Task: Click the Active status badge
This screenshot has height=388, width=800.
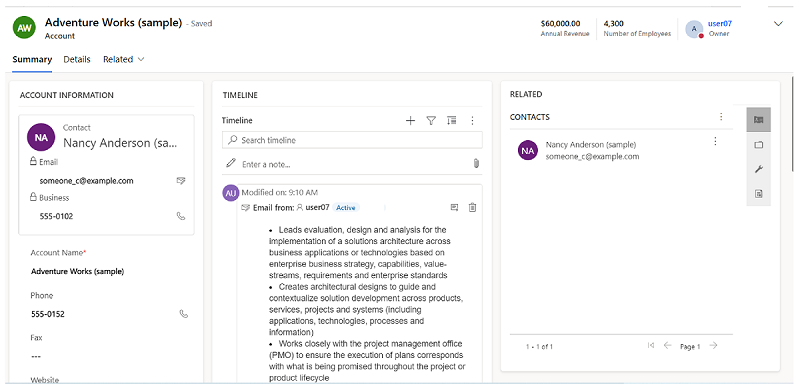Action: coord(346,208)
